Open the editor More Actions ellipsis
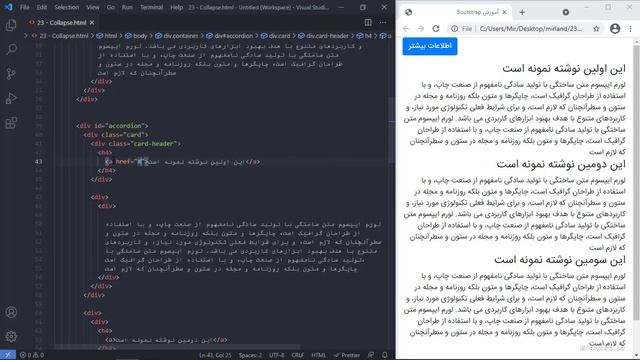 coord(382,22)
